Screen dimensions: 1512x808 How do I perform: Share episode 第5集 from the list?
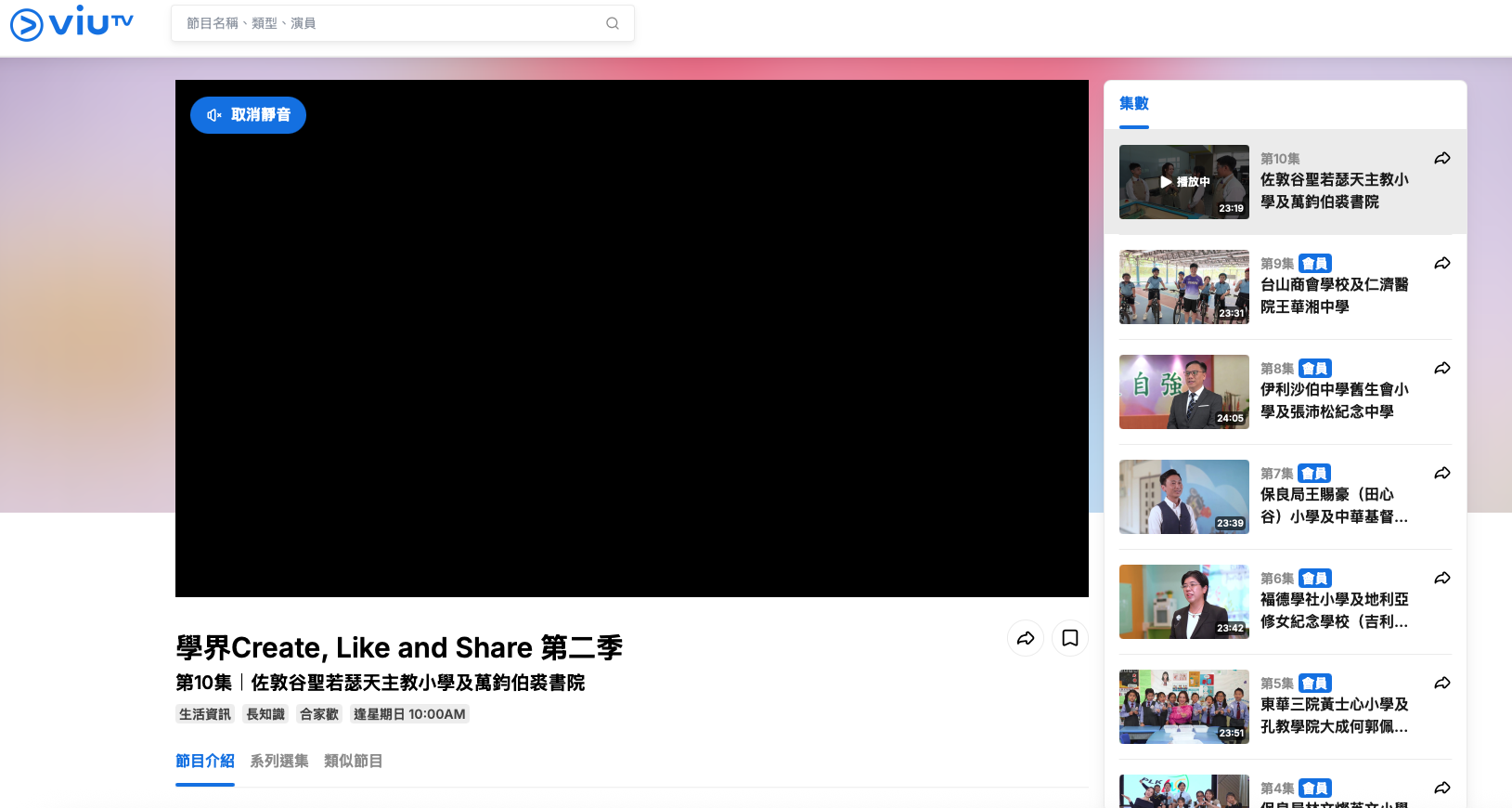point(1442,684)
